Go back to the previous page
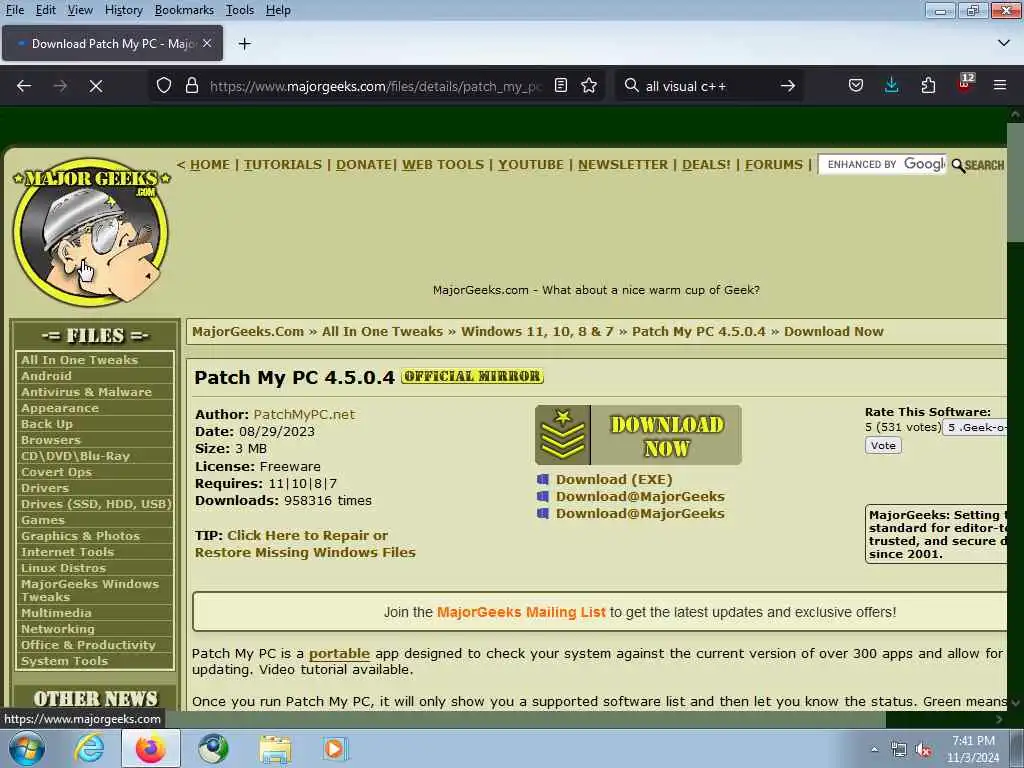Viewport: 1024px width, 768px height. tap(24, 86)
